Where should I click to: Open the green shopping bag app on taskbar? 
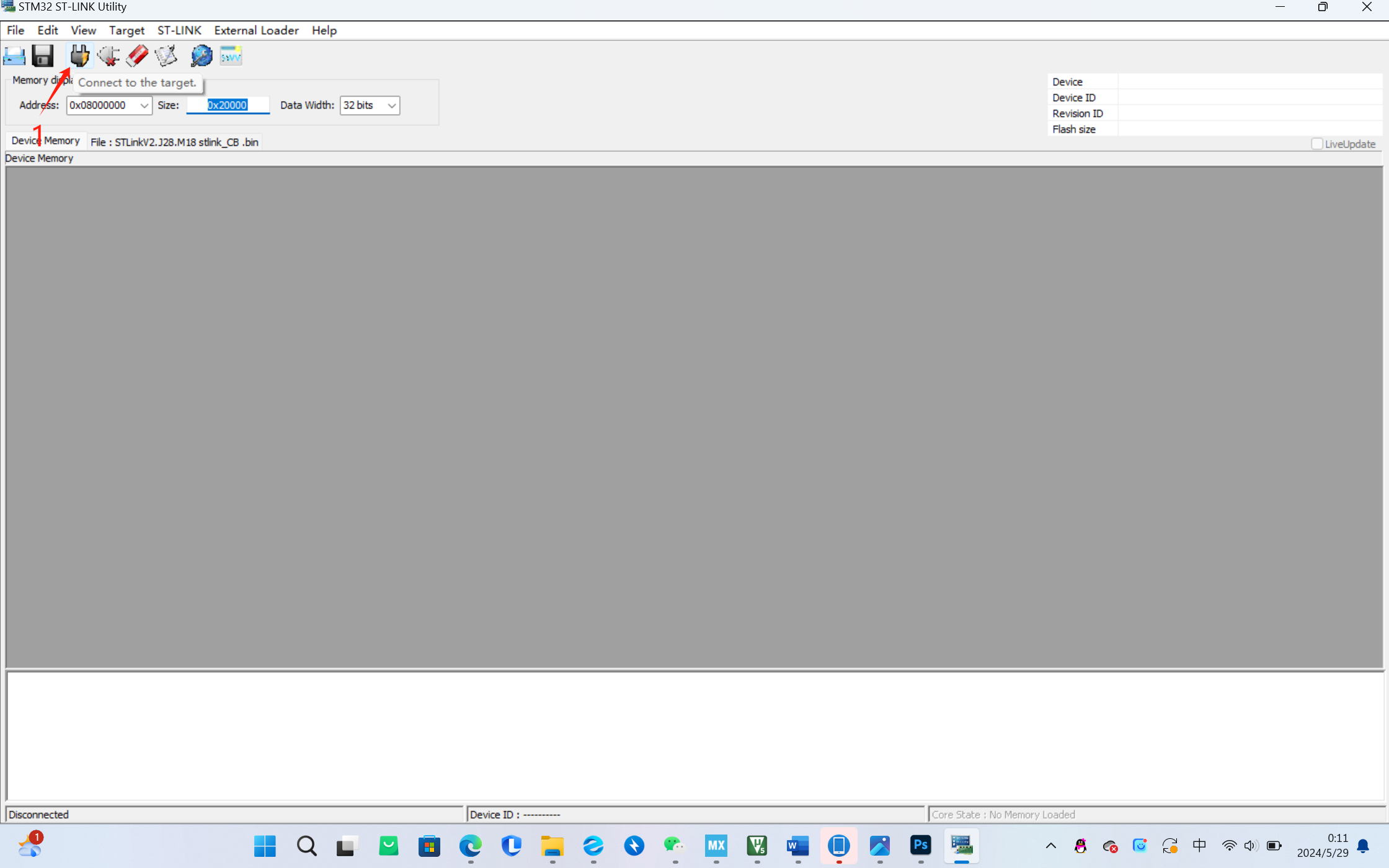[388, 846]
